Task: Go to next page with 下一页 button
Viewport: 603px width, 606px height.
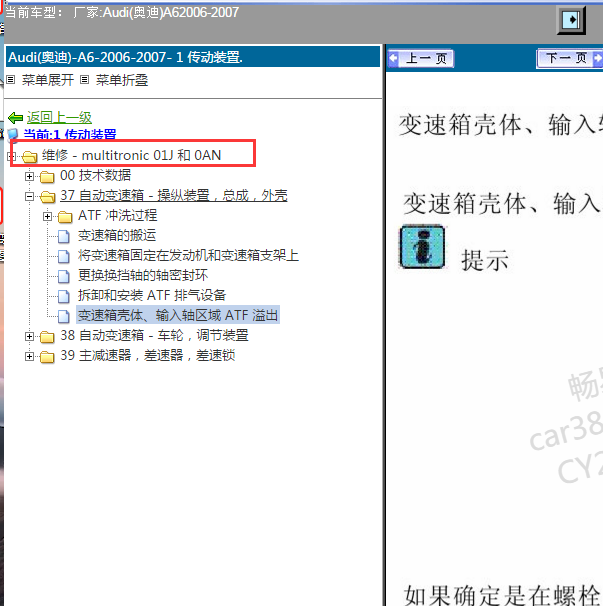Action: (569, 59)
